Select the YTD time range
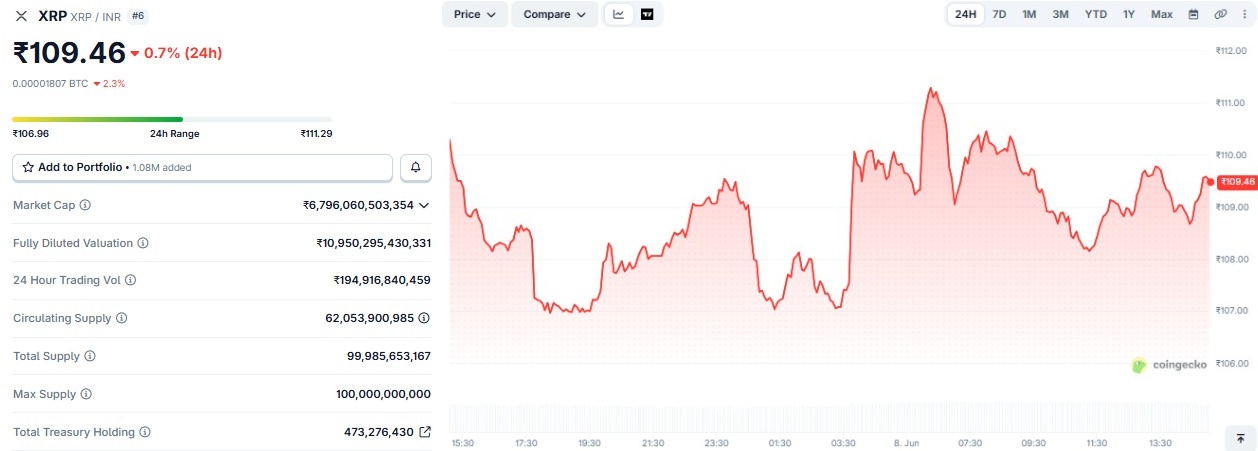This screenshot has height=451, width=1258. point(1096,14)
